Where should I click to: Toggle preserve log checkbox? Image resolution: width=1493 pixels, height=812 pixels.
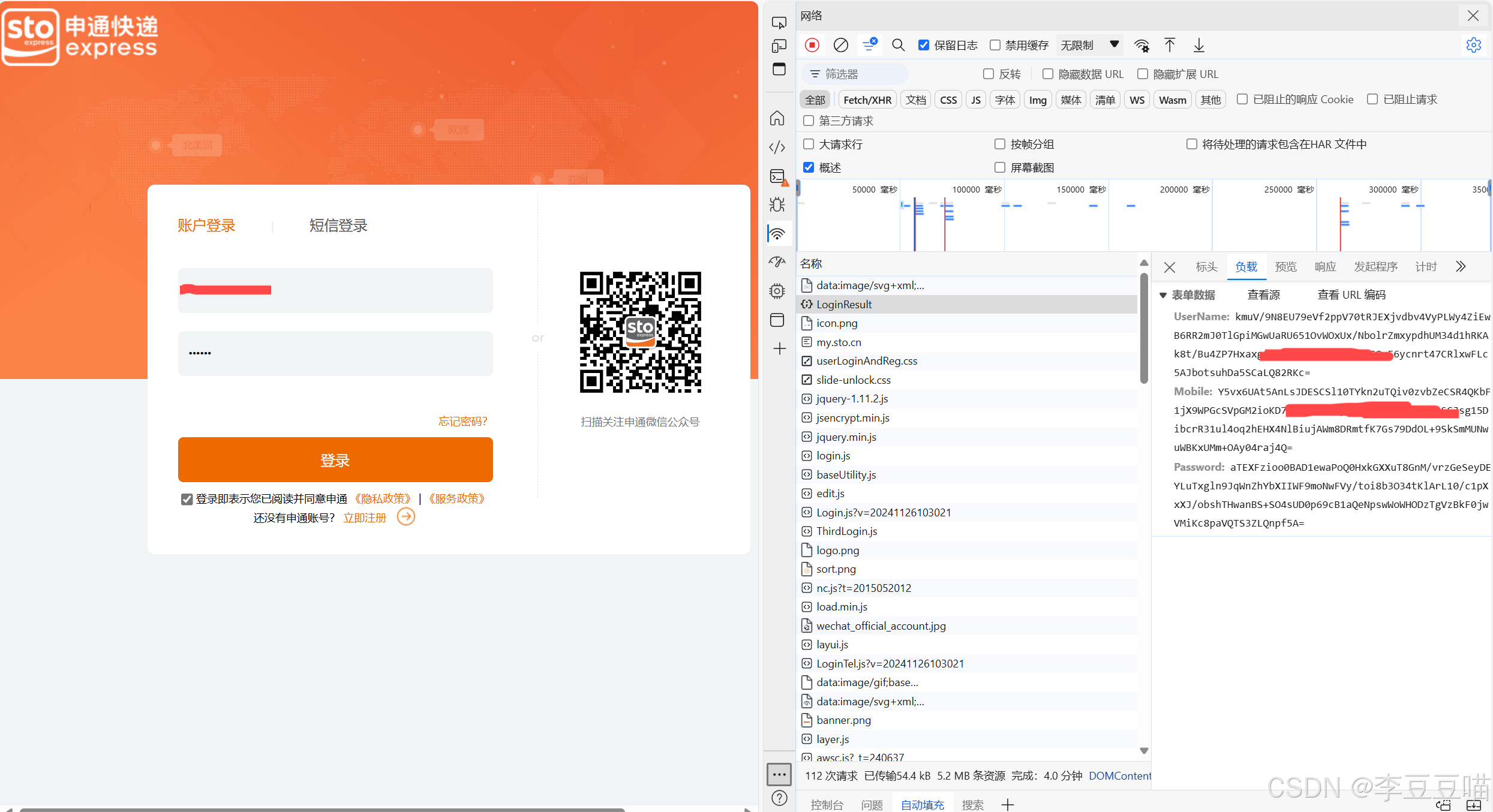(x=924, y=45)
